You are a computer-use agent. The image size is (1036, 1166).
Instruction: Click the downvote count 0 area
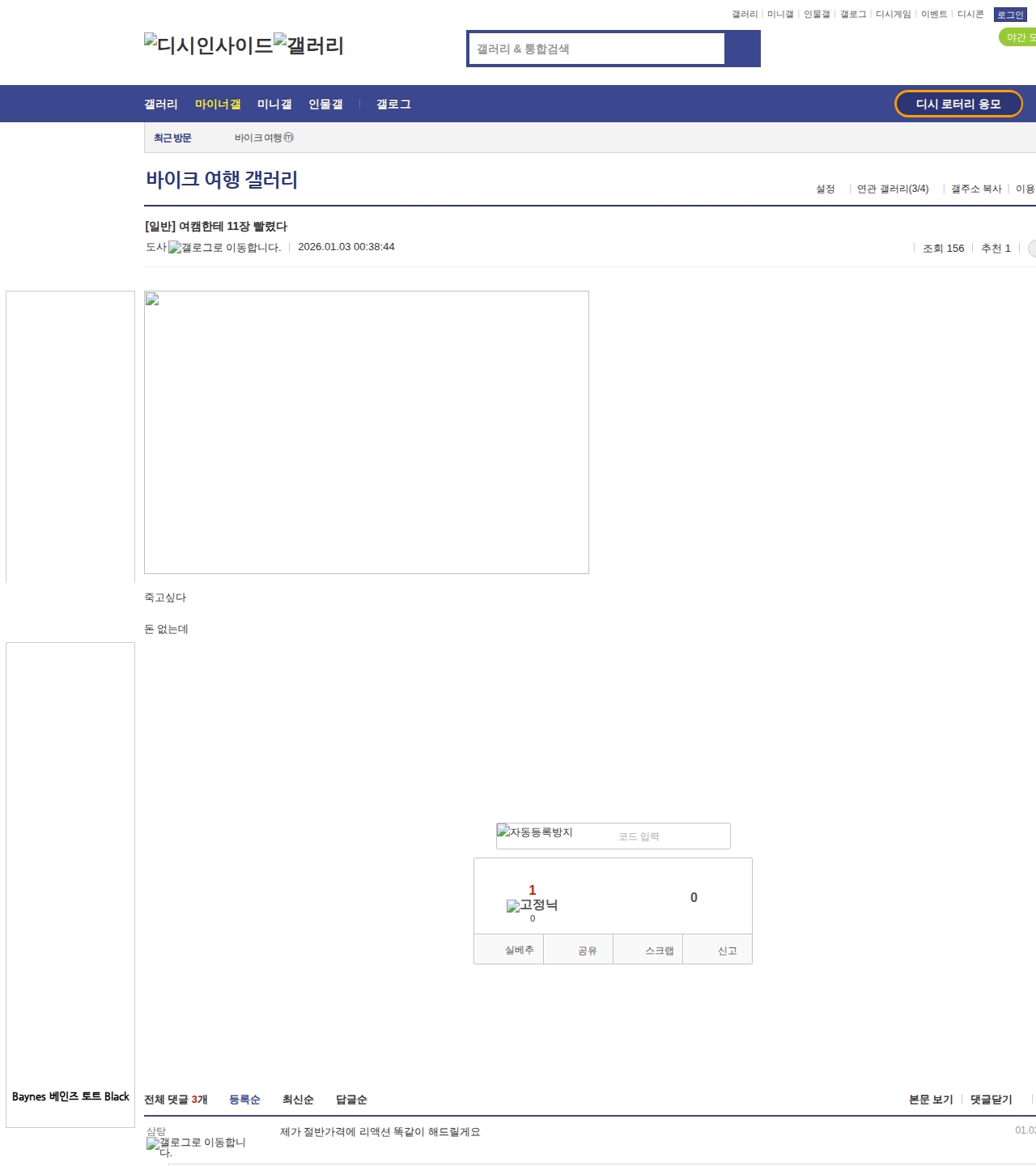[694, 897]
